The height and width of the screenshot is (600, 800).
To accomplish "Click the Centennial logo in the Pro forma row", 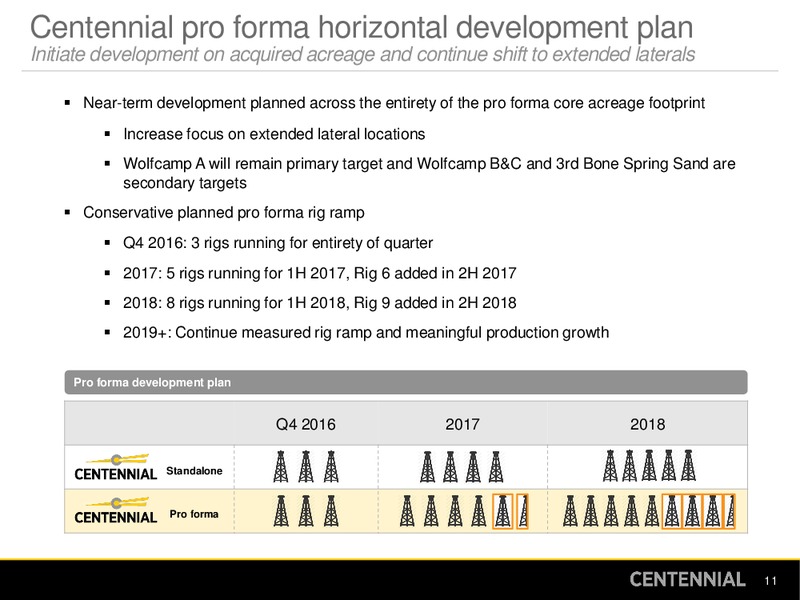I will (116, 510).
